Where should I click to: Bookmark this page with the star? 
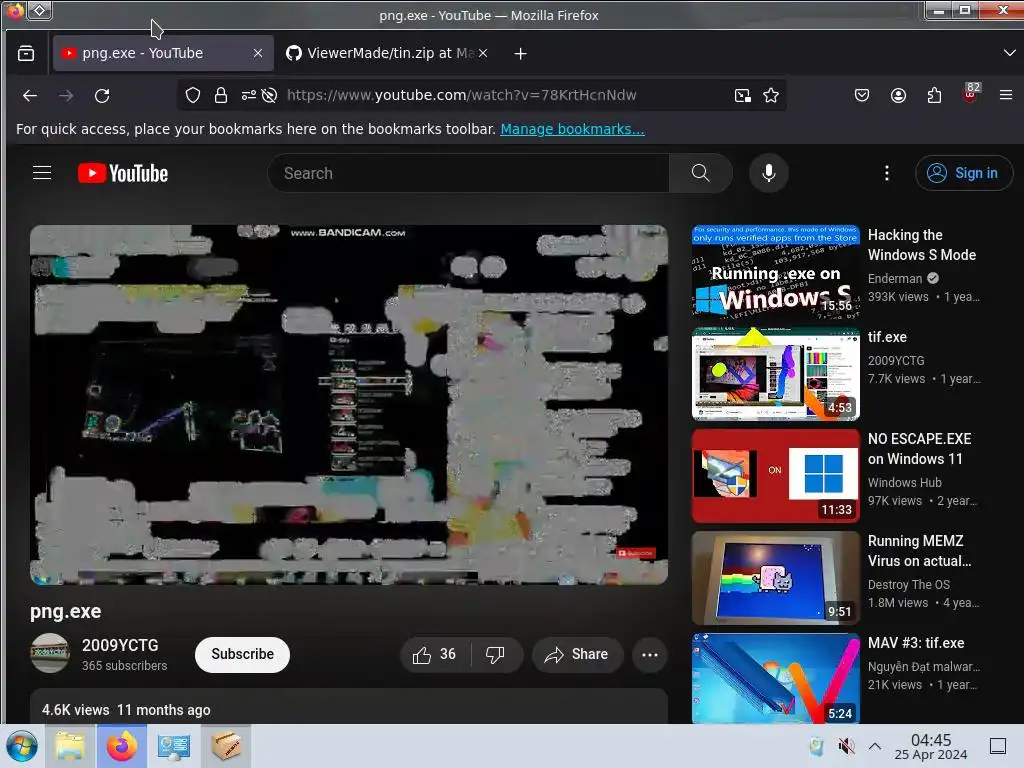[771, 95]
